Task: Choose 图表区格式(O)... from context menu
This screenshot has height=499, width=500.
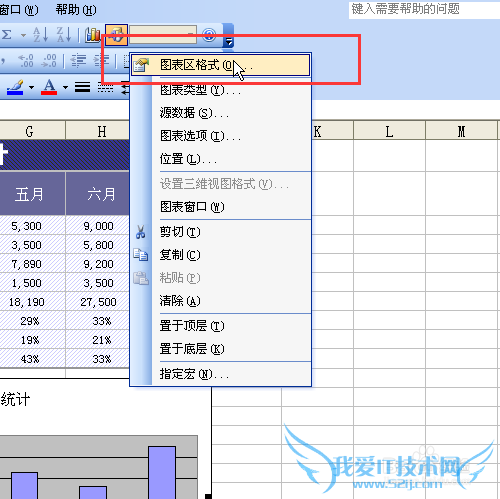Action: point(220,65)
